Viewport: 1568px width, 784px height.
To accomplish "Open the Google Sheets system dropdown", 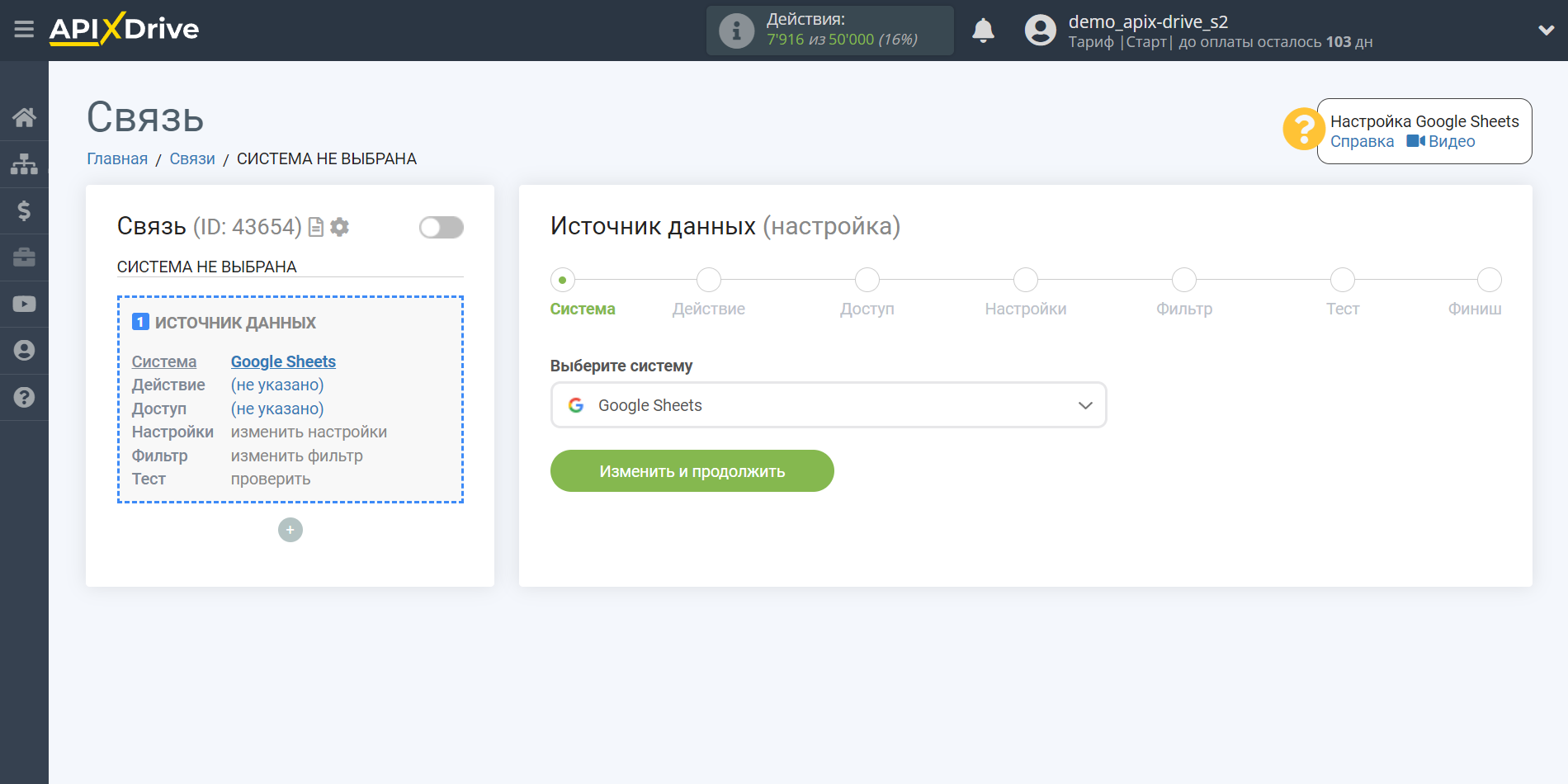I will tap(829, 405).
